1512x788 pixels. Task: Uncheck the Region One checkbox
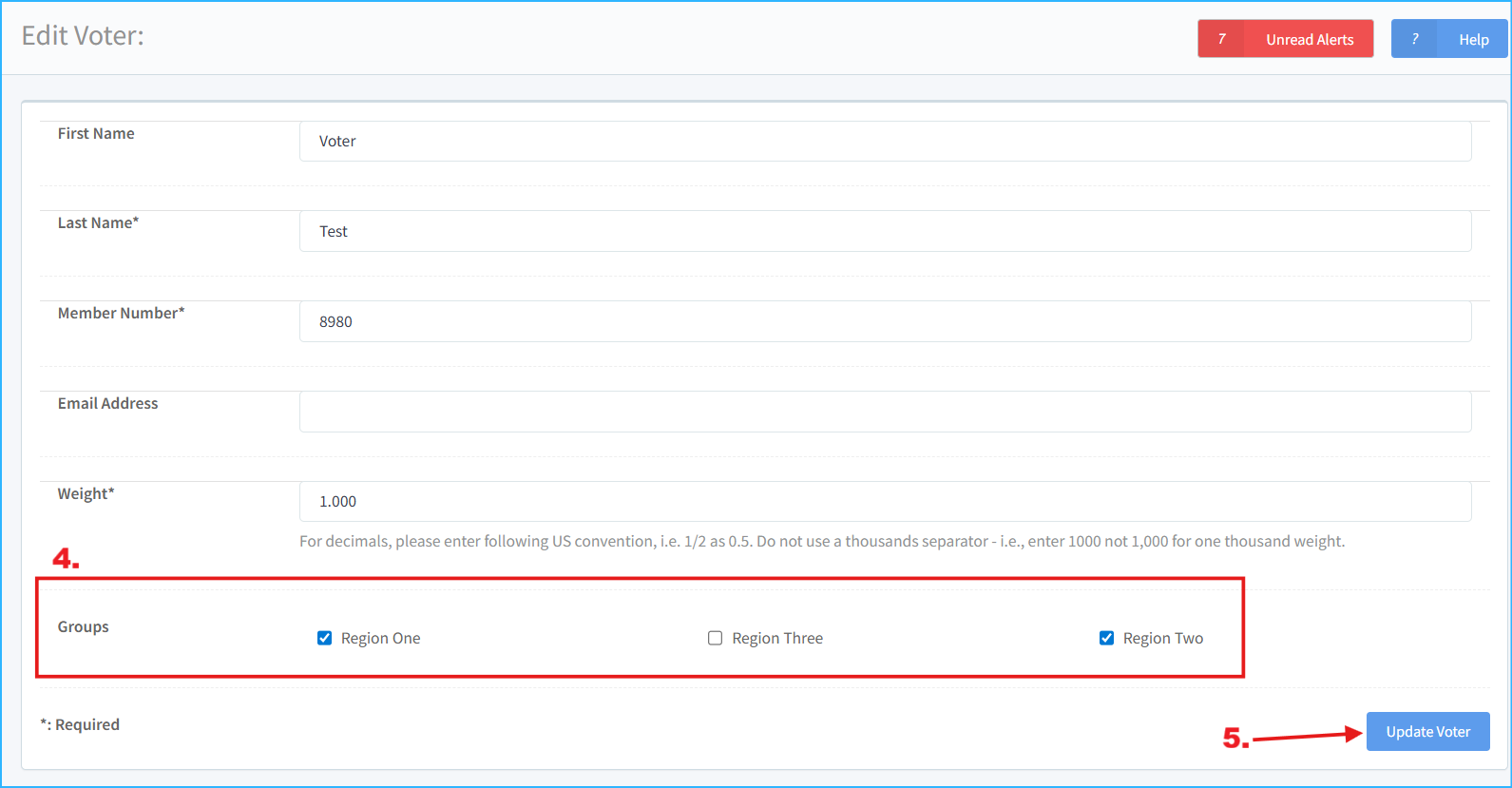pos(324,638)
